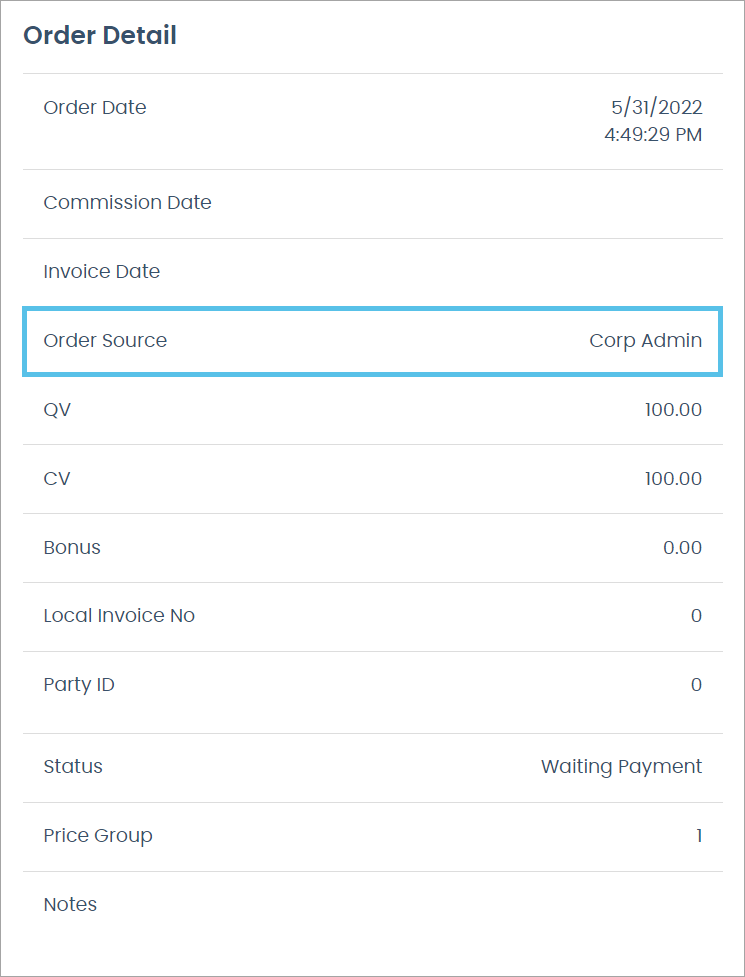Select the Commission Date row label

point(127,203)
